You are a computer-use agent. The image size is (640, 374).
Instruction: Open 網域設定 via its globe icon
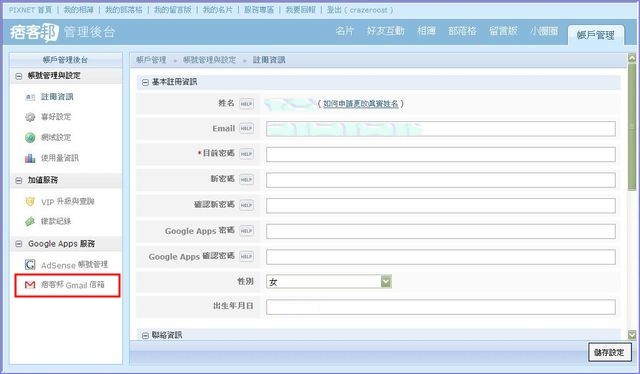point(30,138)
